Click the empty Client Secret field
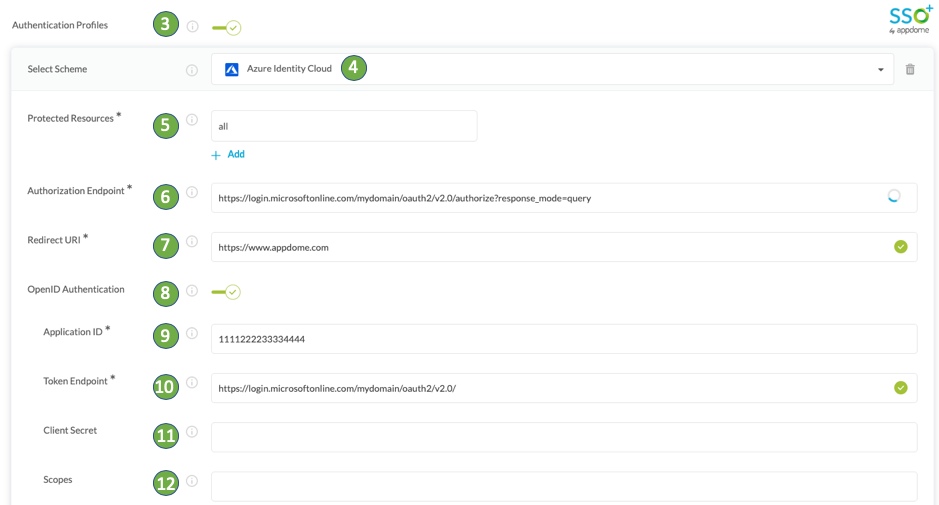 point(563,437)
